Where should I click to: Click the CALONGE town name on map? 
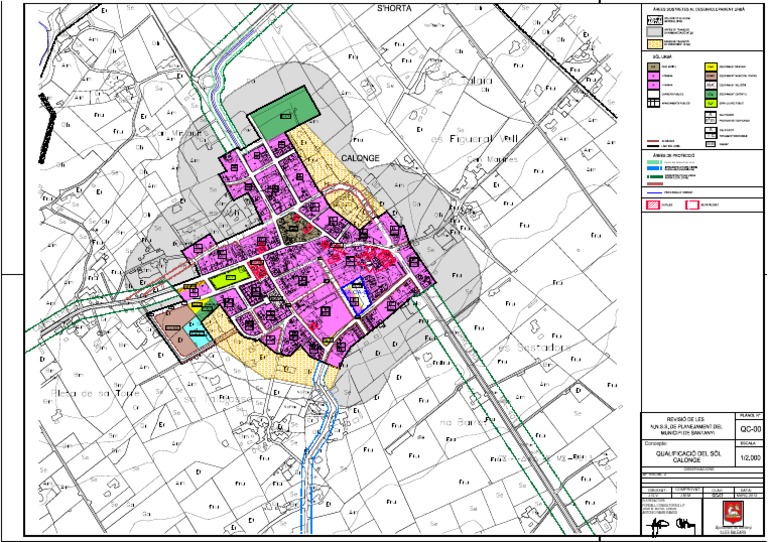click(x=360, y=158)
